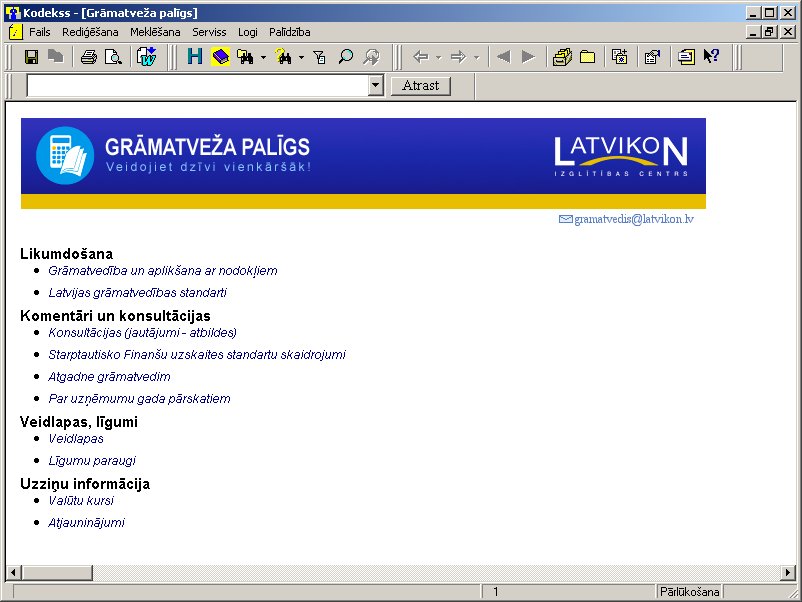Image resolution: width=802 pixels, height=602 pixels.
Task: Click the grayed copy documents icon
Action: click(55, 57)
